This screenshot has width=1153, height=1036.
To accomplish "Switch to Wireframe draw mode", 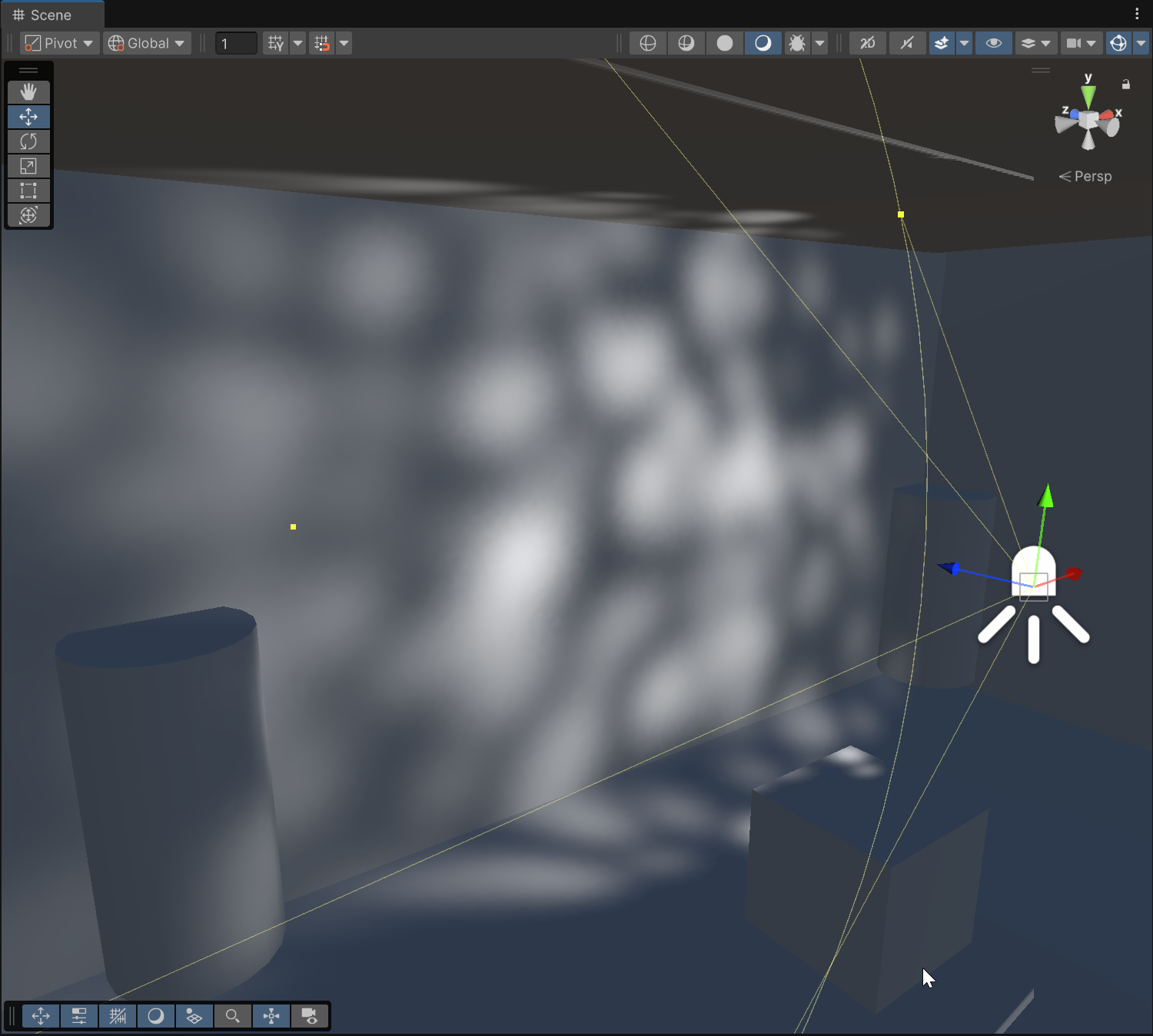I will coord(648,43).
